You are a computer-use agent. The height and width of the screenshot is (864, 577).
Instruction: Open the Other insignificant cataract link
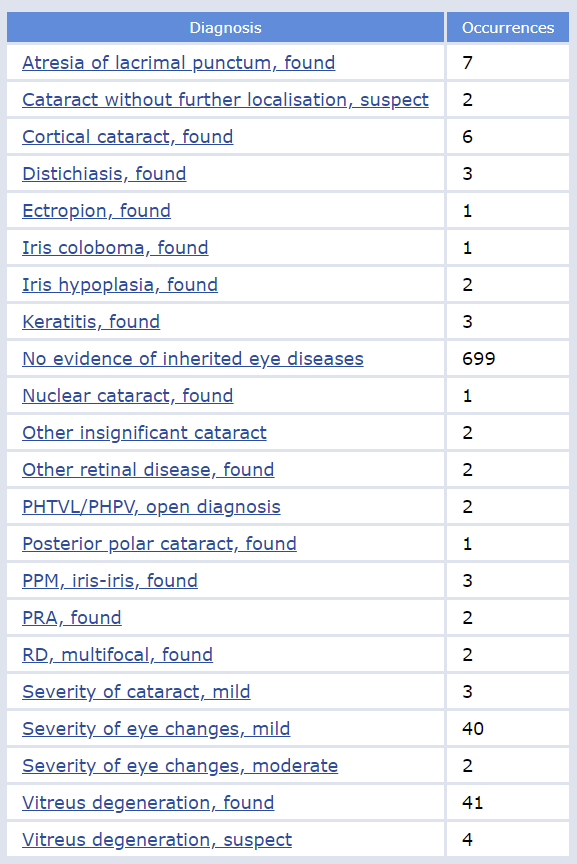coord(144,433)
